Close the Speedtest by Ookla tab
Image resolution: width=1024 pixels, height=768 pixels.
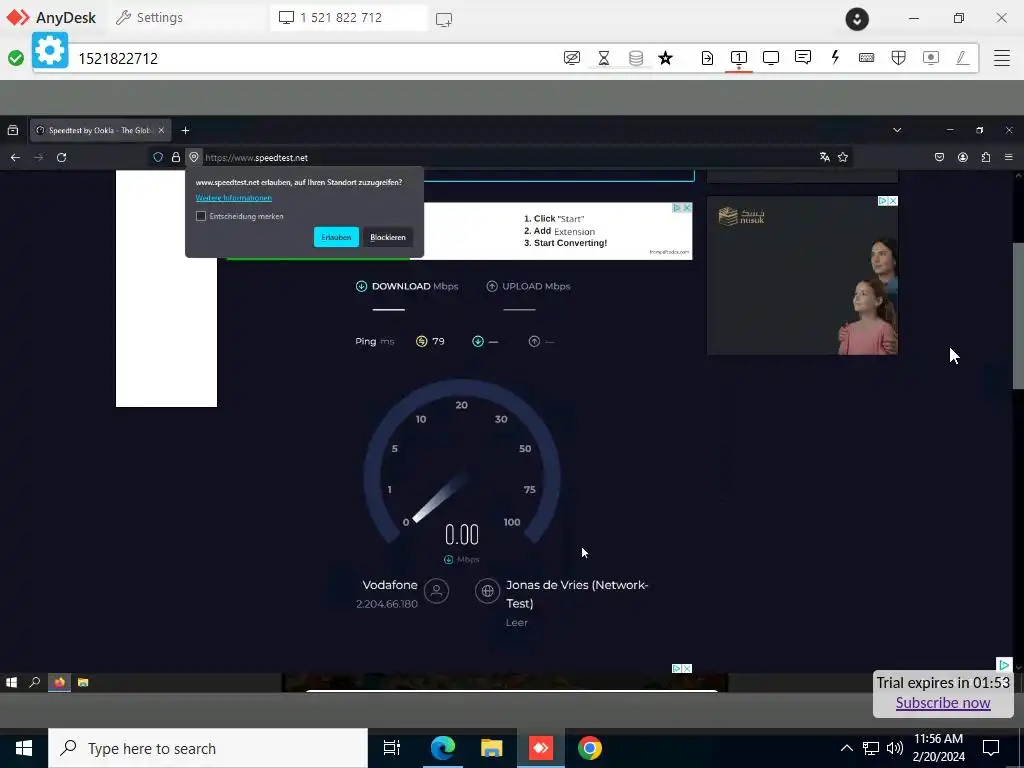pos(161,131)
